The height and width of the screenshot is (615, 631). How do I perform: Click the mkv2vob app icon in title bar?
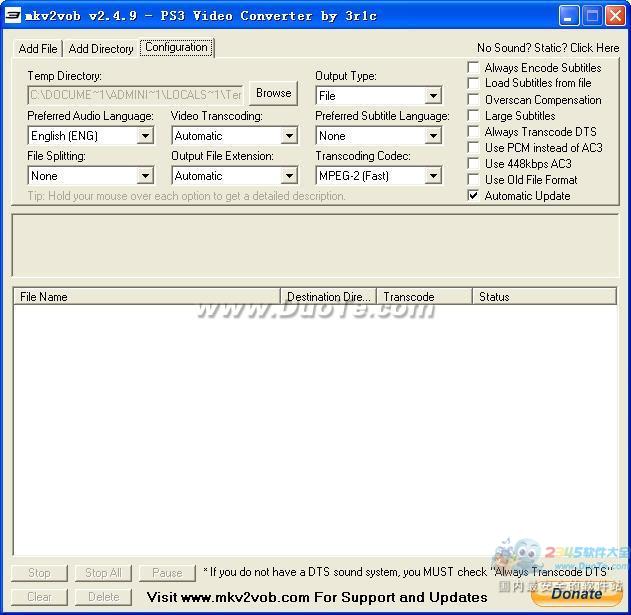coord(14,15)
